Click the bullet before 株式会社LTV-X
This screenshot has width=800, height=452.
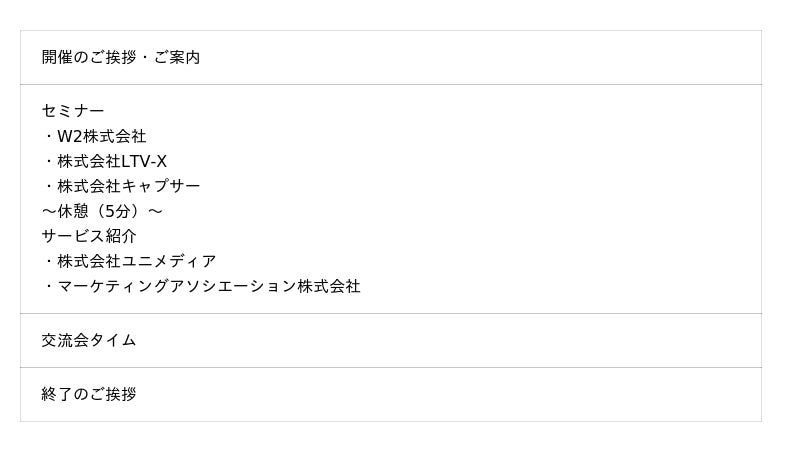(48, 161)
